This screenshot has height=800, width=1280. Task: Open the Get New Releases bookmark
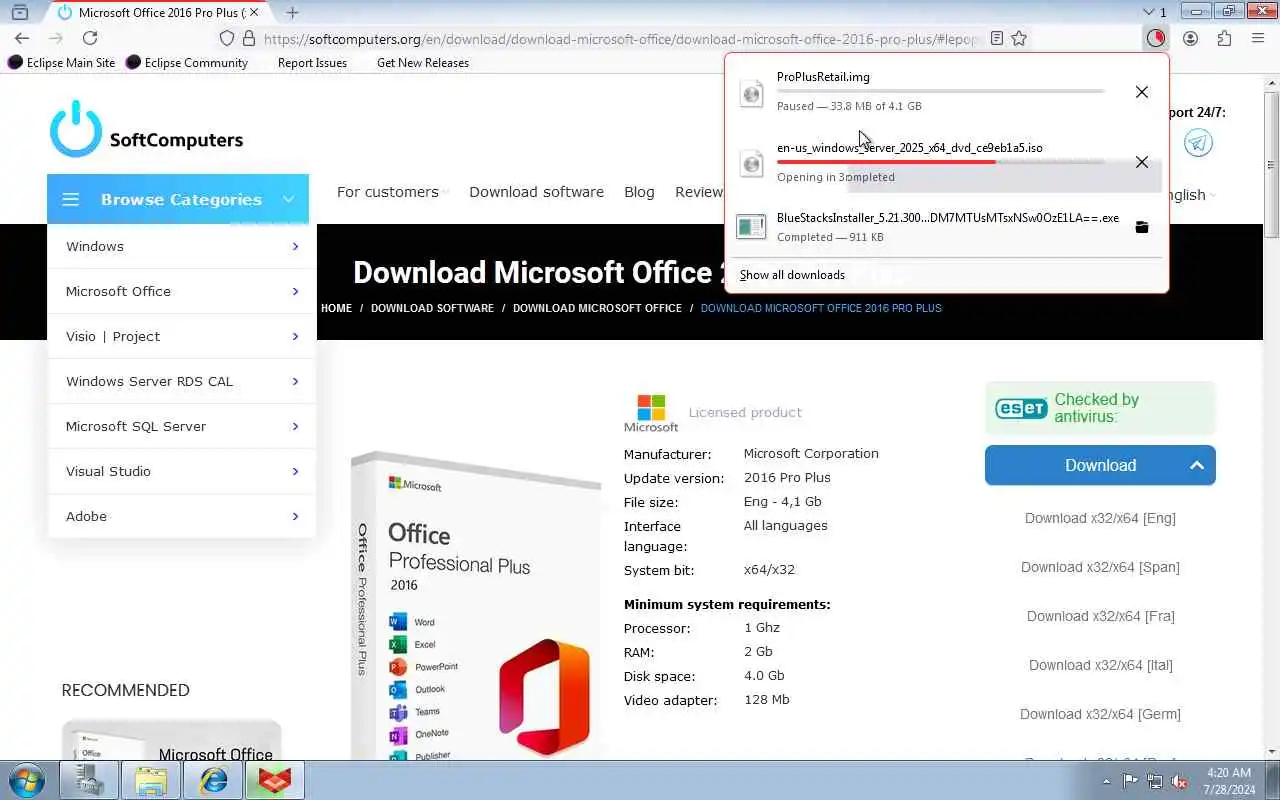point(422,62)
